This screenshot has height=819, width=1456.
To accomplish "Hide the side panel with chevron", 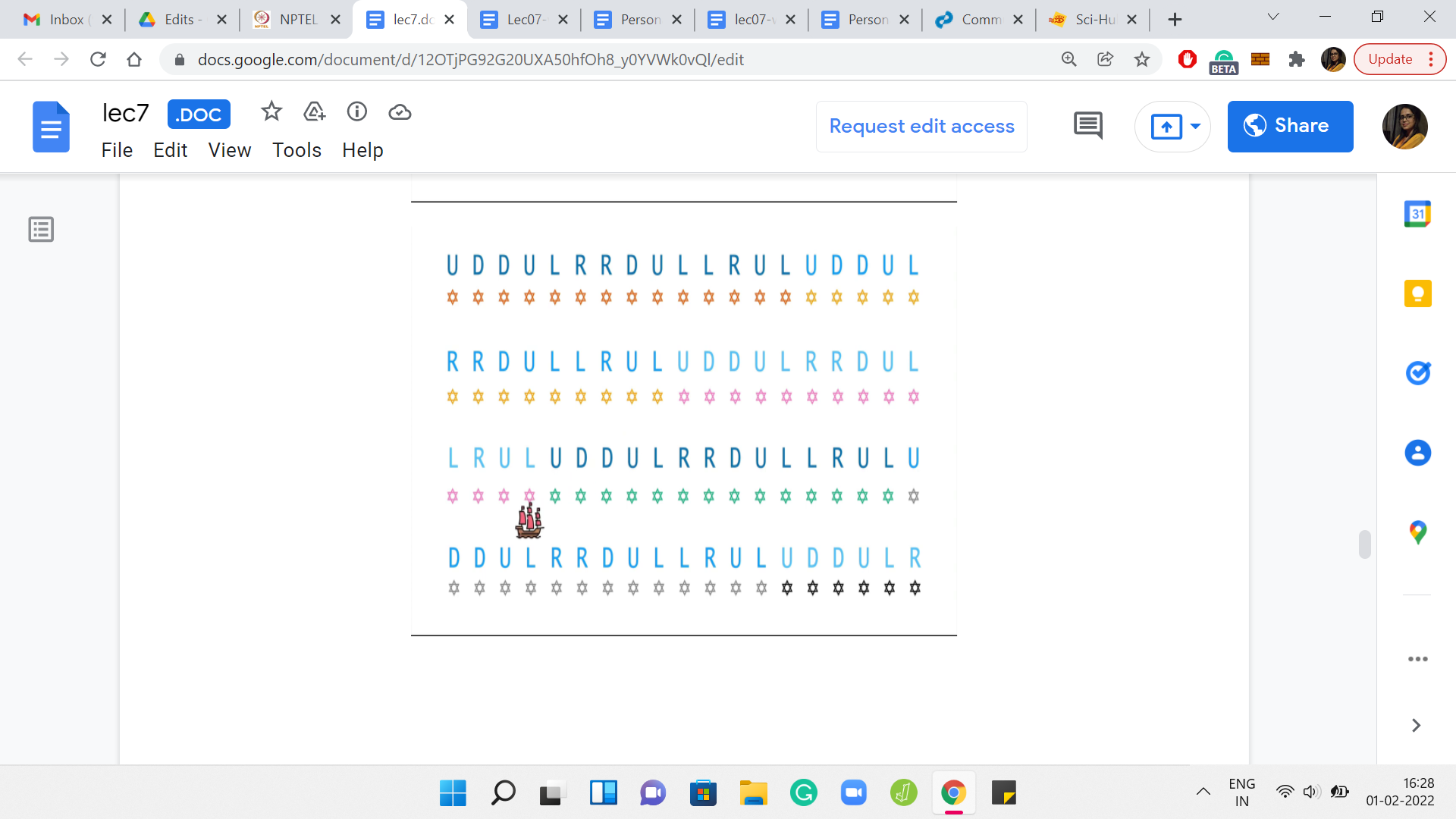I will [1415, 726].
